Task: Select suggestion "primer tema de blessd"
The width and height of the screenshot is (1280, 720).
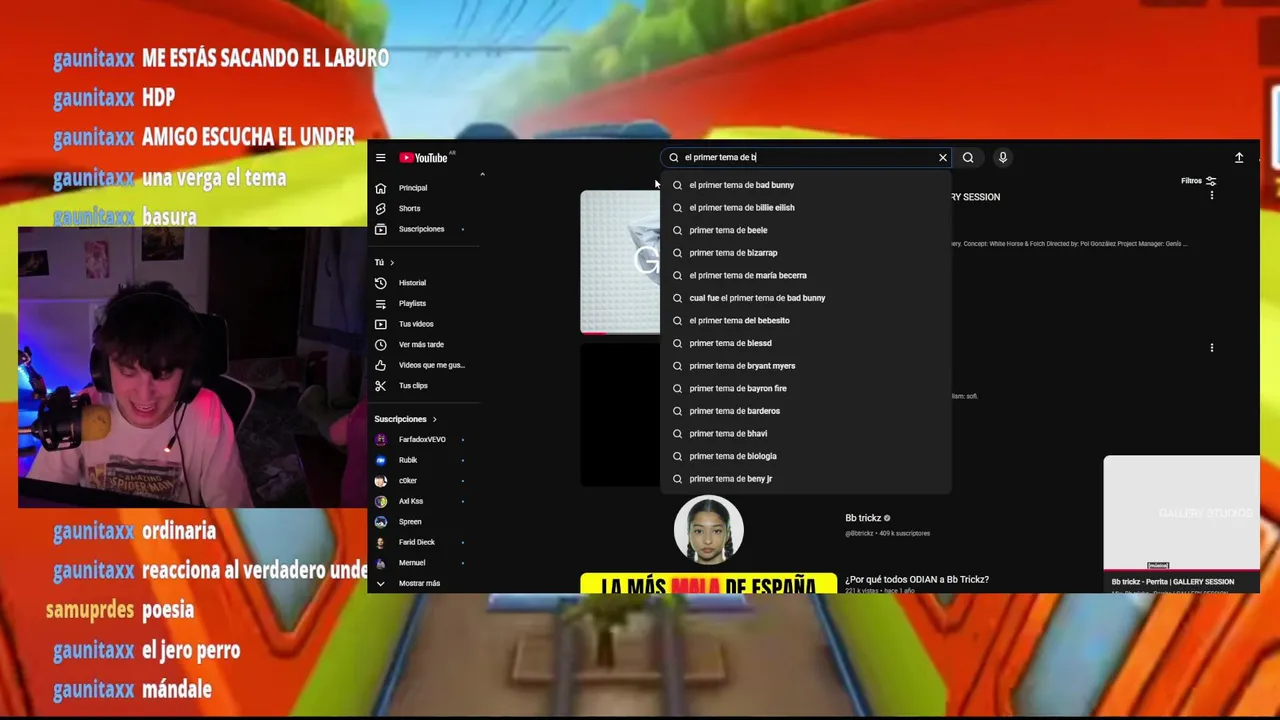Action: coord(805,343)
